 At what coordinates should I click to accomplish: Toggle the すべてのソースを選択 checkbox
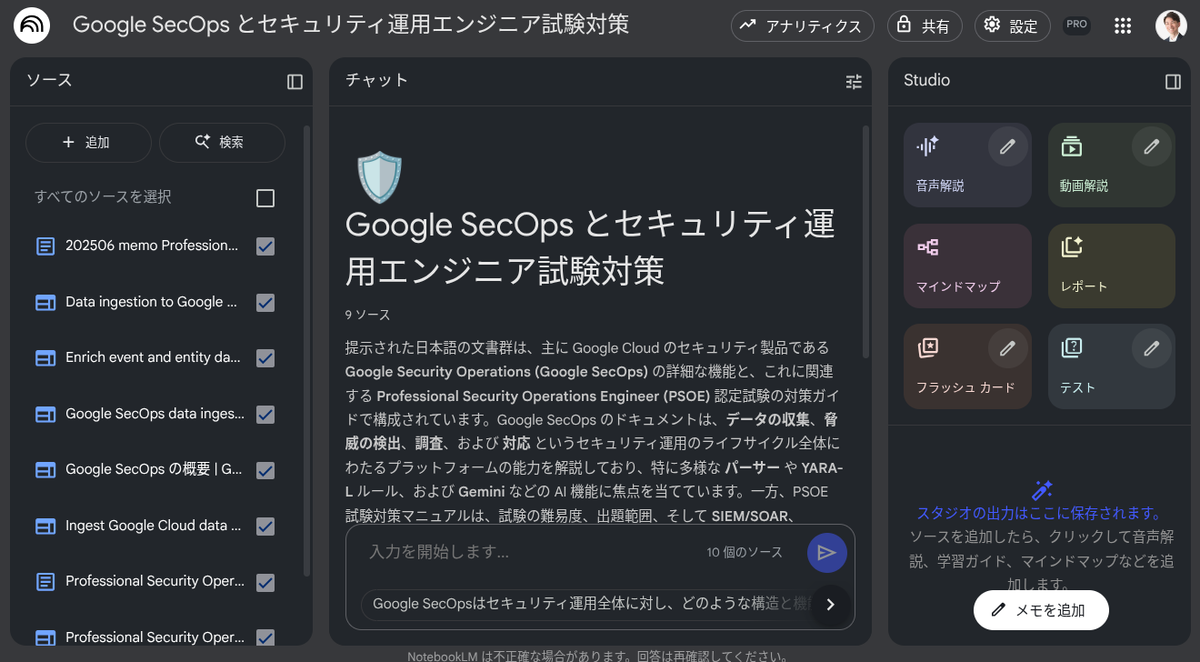tap(265, 198)
